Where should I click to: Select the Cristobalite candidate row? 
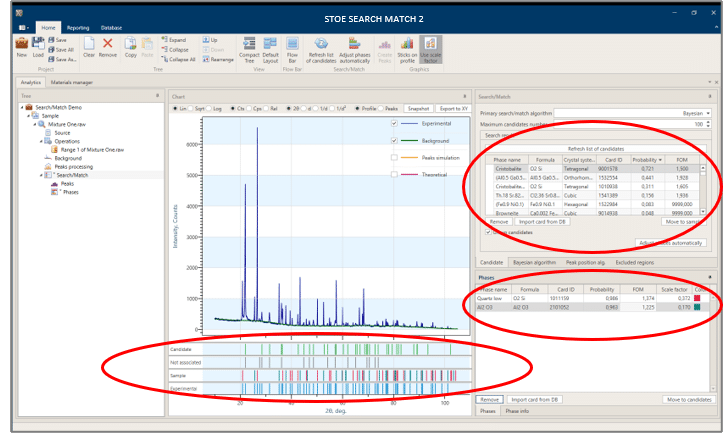(x=593, y=169)
